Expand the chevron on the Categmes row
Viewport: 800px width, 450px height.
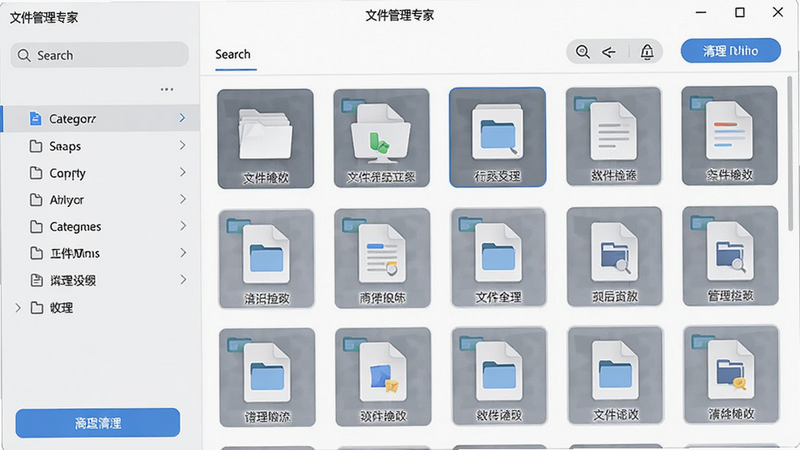point(182,226)
